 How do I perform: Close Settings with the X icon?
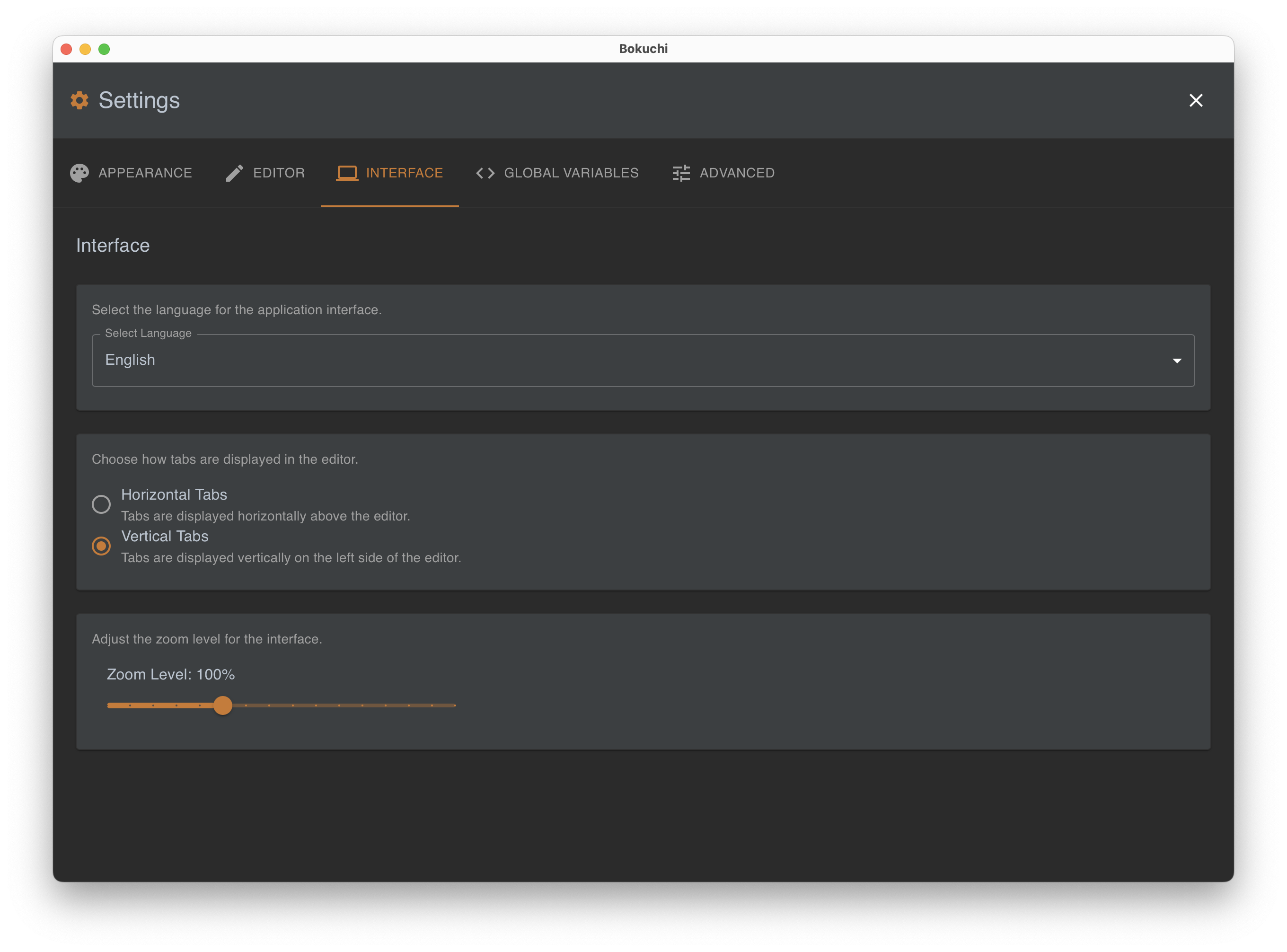point(1195,100)
